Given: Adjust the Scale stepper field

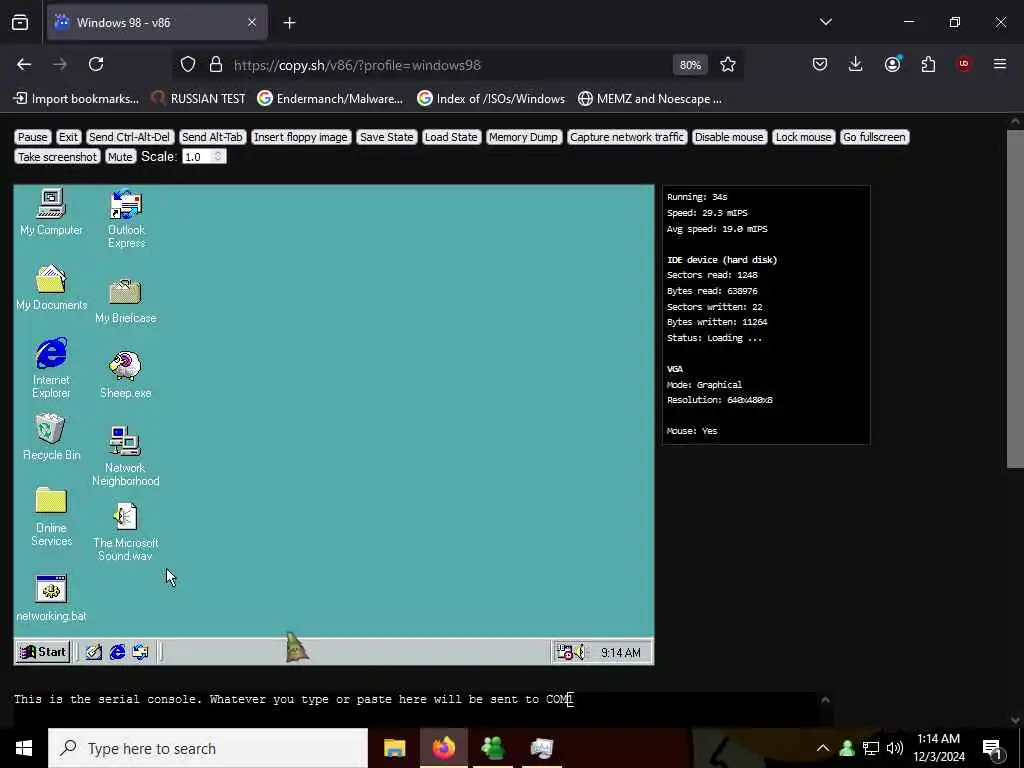Looking at the screenshot, I should [x=204, y=157].
